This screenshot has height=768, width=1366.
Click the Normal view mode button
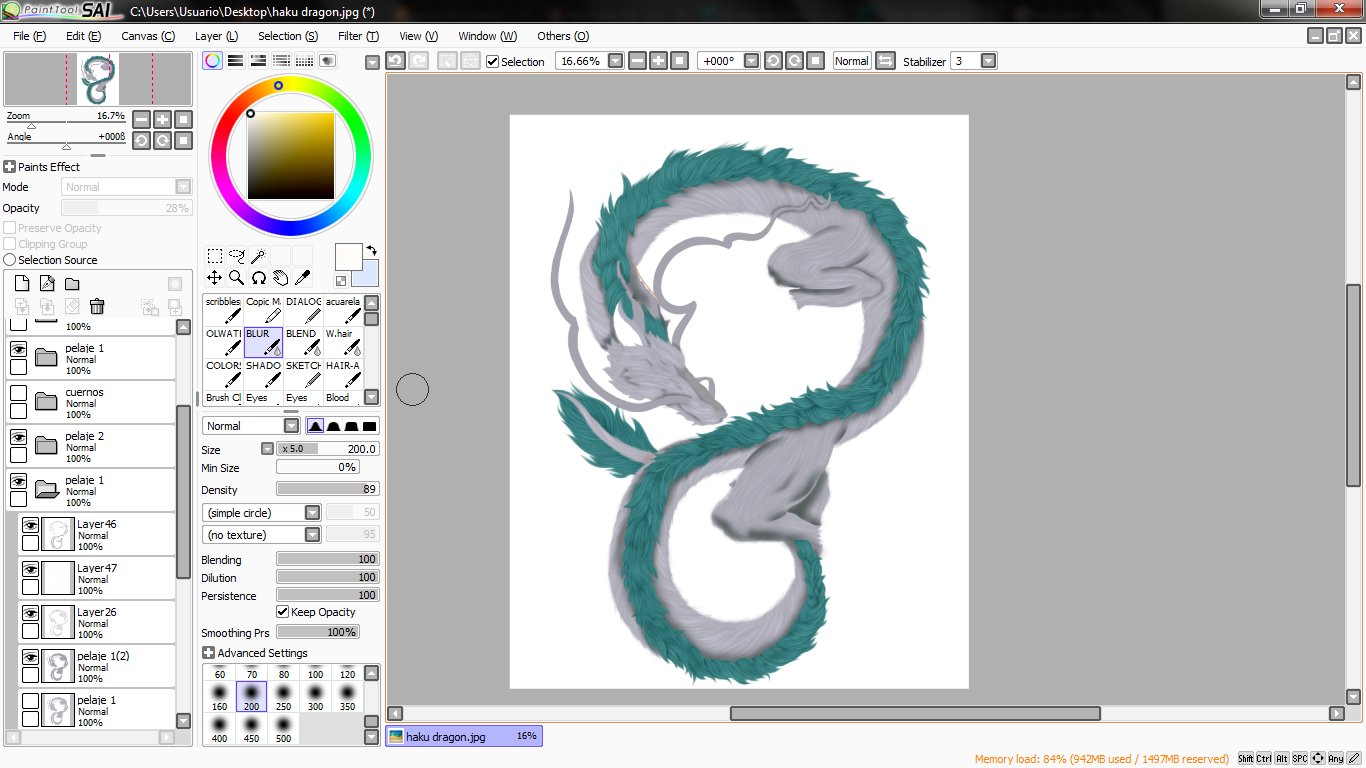tap(851, 61)
